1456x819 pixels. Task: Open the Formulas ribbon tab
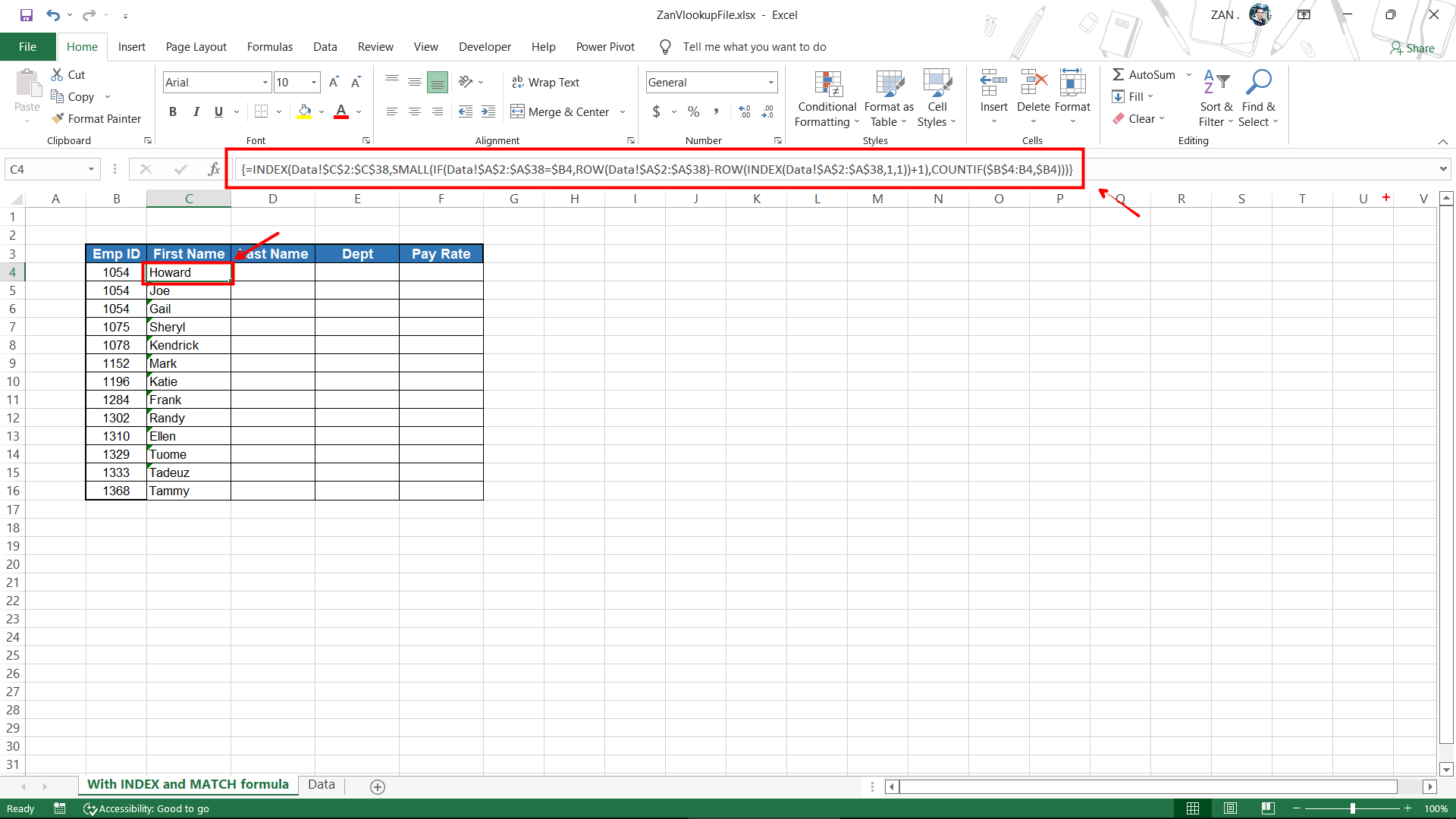pyautogui.click(x=269, y=46)
